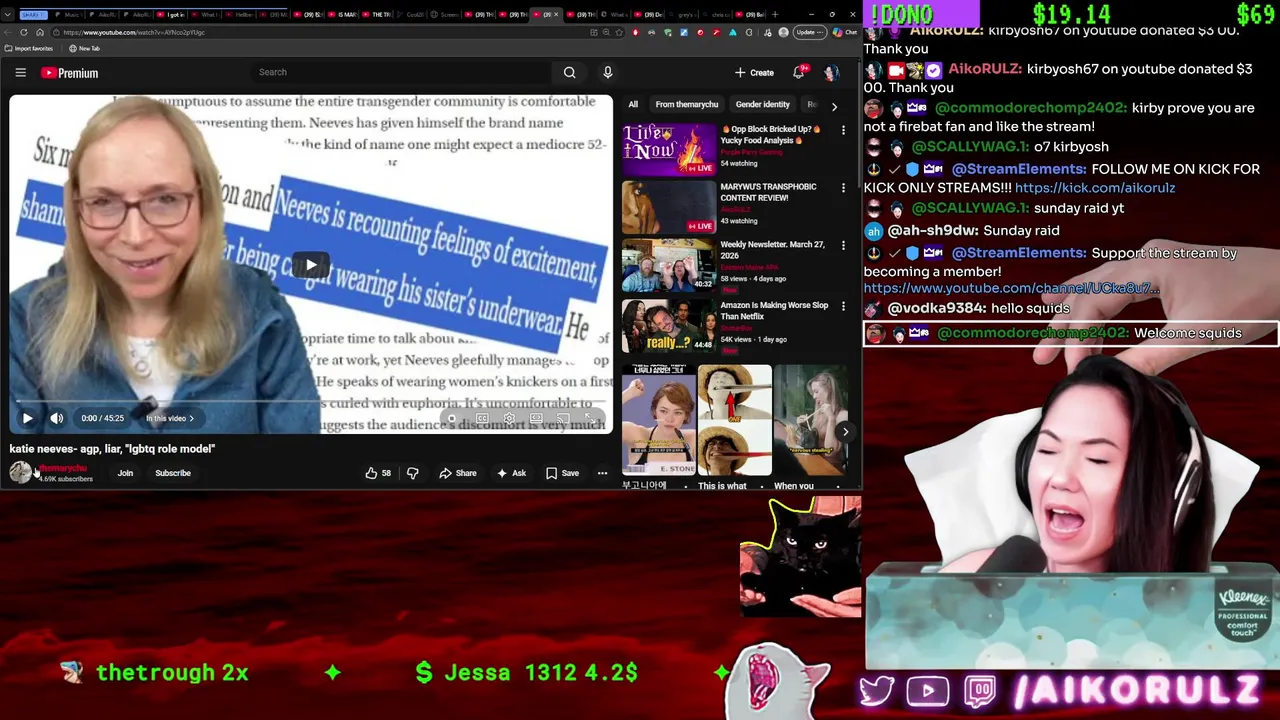The width and height of the screenshot is (1280, 720).
Task: Dislike the video with thumbs down
Action: pyautogui.click(x=412, y=473)
